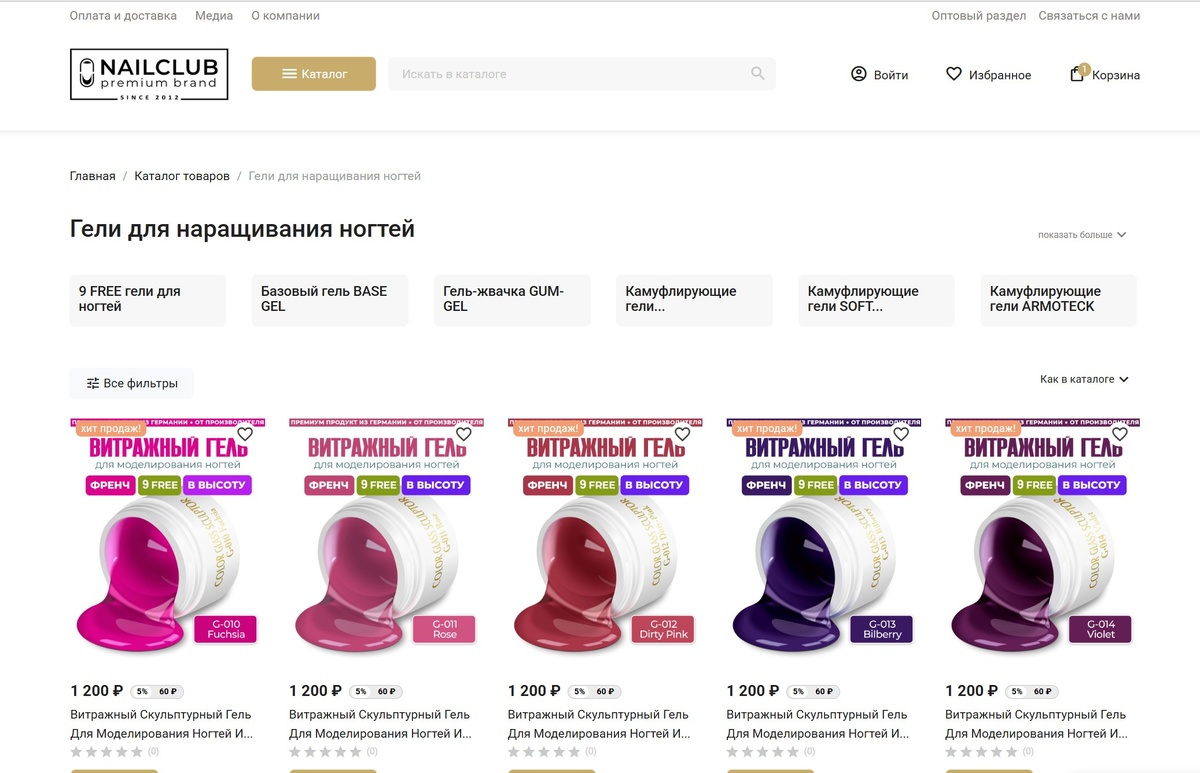The width and height of the screenshot is (1200, 773).
Task: Rate the Fuchsia gel with stars
Action: (107, 752)
